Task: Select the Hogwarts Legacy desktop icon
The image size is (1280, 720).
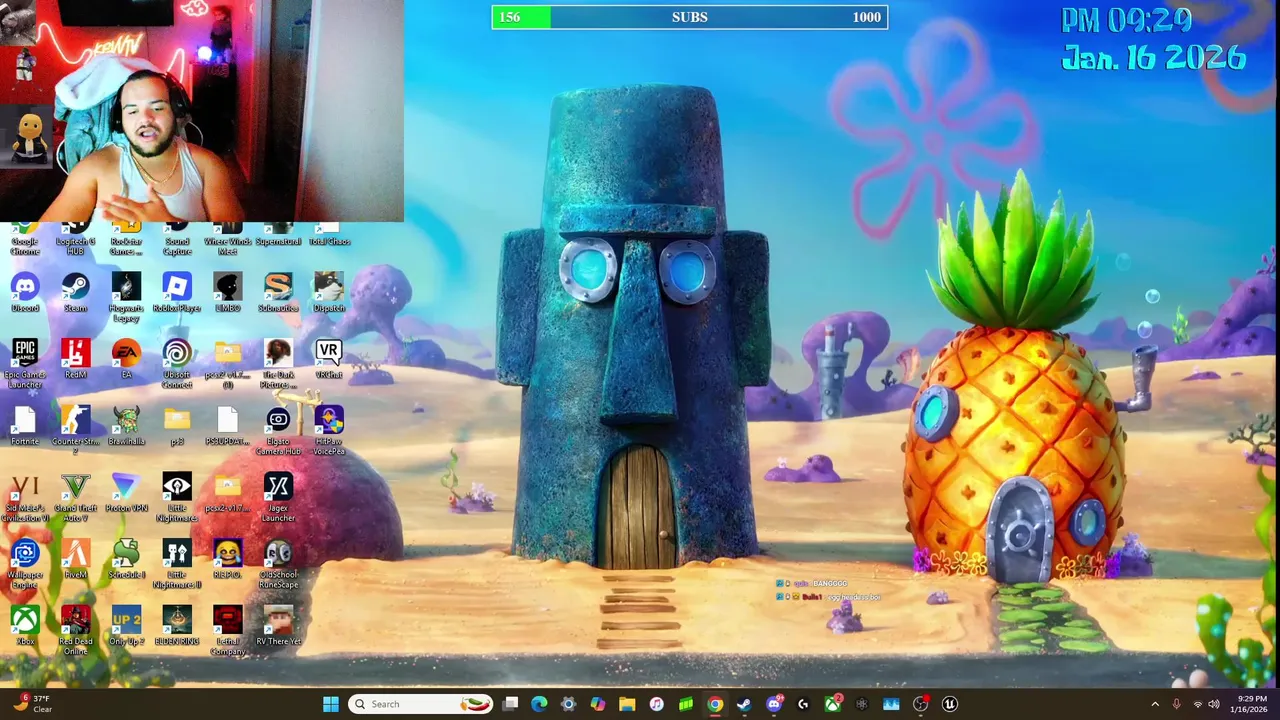Action: 126,297
